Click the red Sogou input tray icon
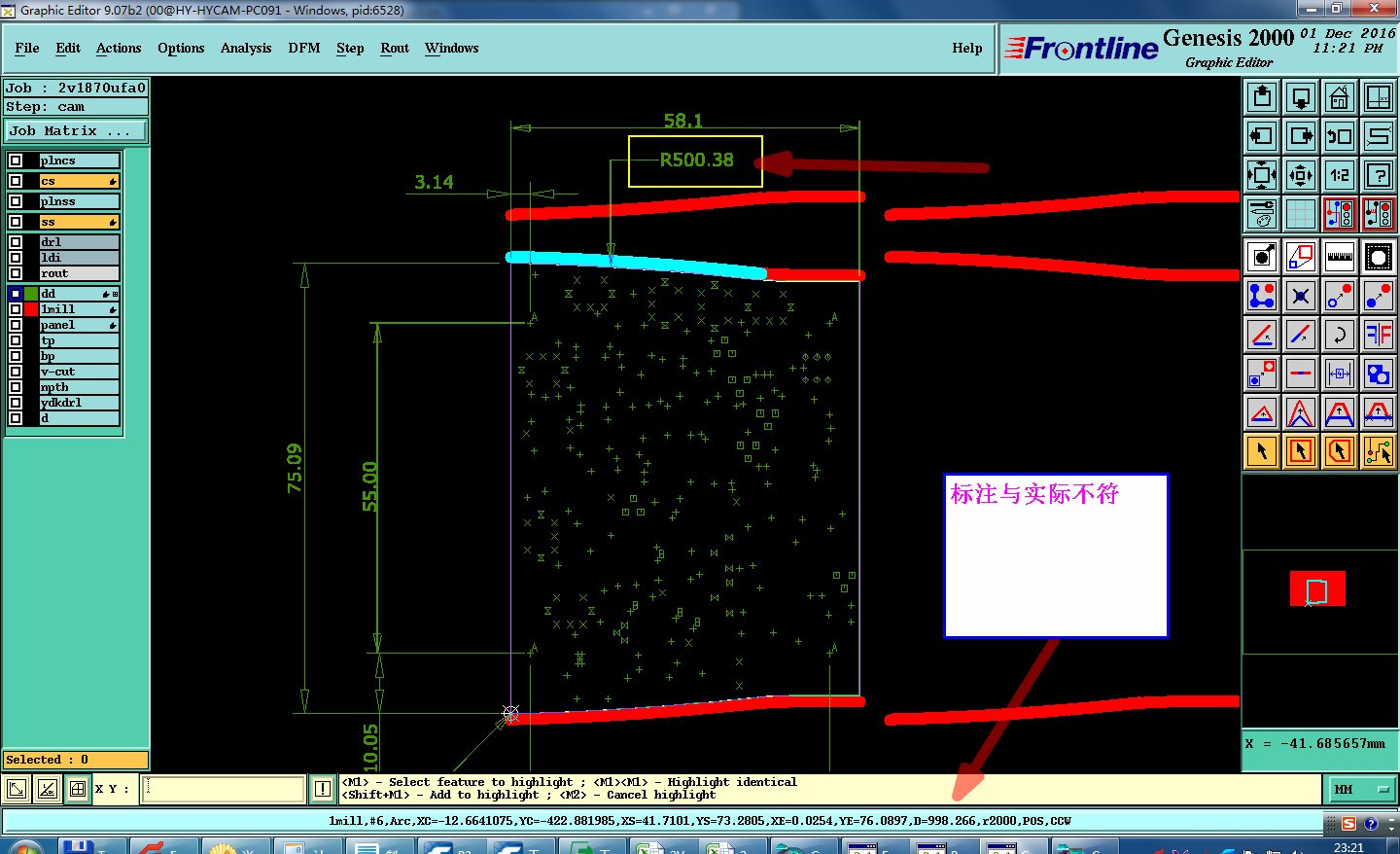This screenshot has height=854, width=1400. [x=1348, y=824]
